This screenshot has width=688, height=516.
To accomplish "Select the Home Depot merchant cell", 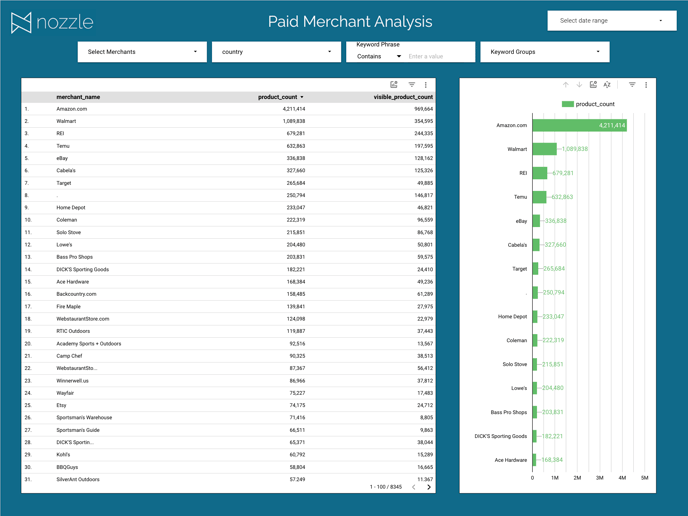I will tap(71, 208).
